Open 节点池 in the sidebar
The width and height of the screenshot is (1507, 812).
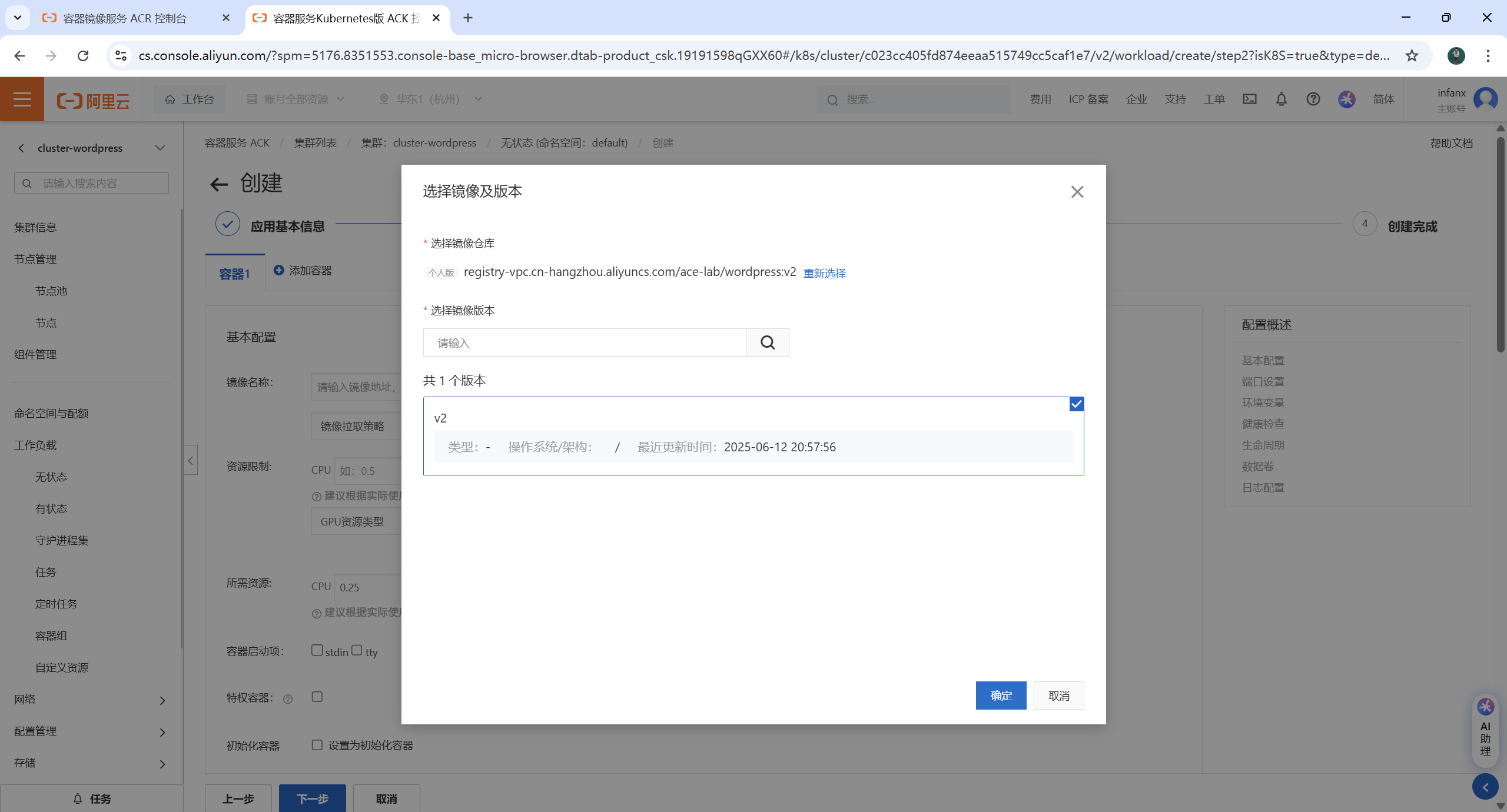pos(51,291)
